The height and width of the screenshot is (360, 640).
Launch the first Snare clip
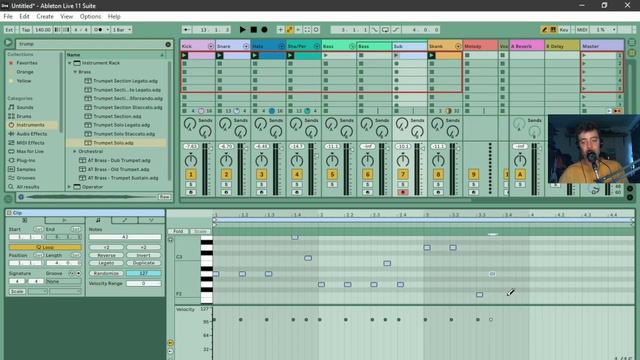[x=220, y=55]
